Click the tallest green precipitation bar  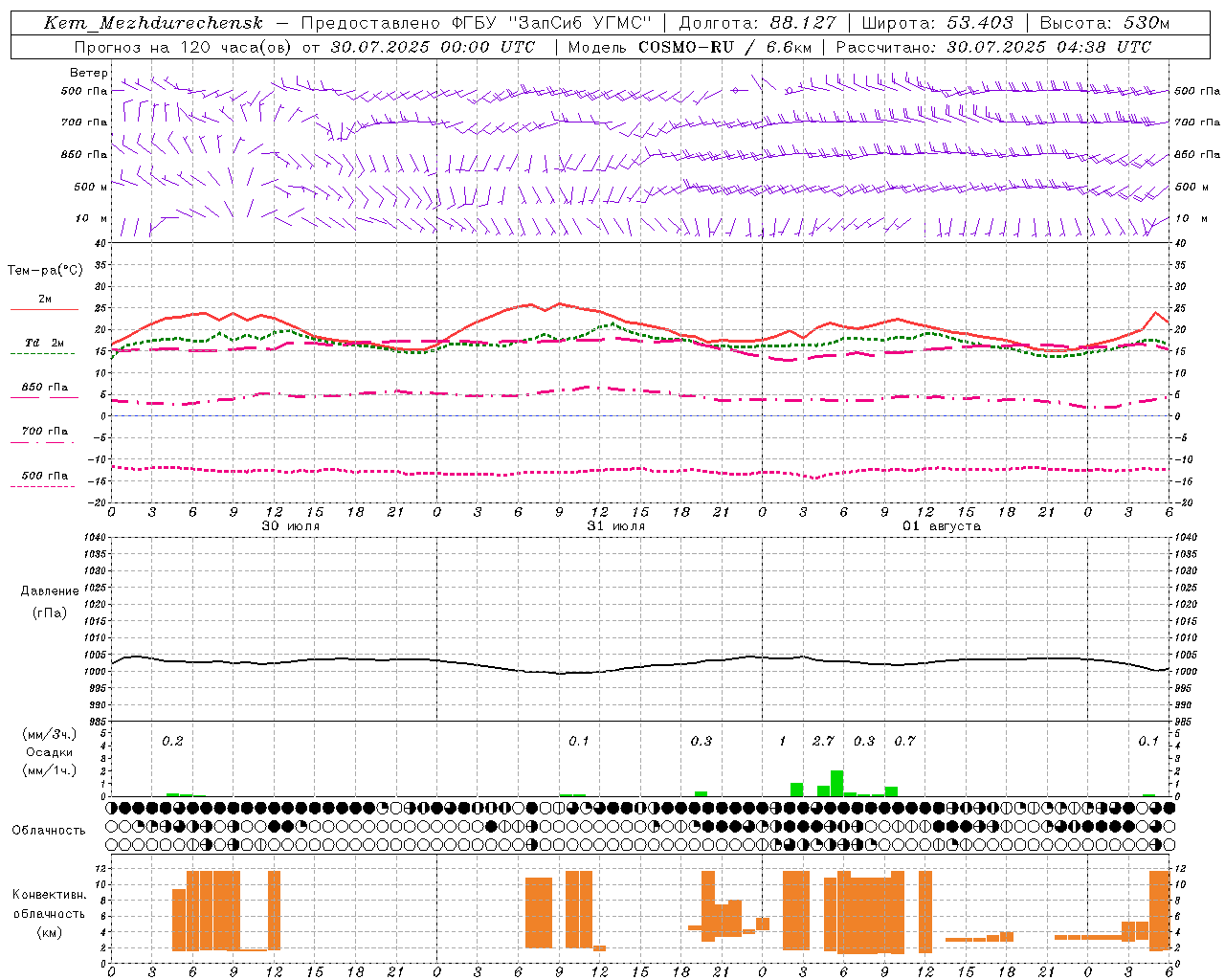[836, 783]
